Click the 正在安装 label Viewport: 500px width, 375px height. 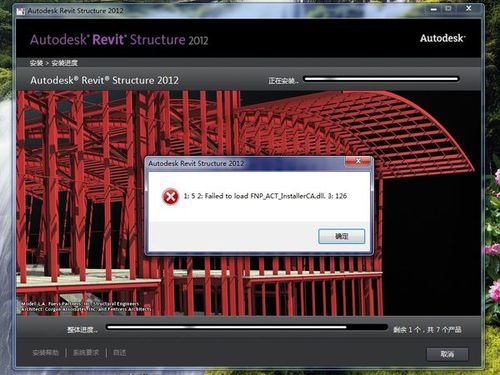click(x=283, y=81)
